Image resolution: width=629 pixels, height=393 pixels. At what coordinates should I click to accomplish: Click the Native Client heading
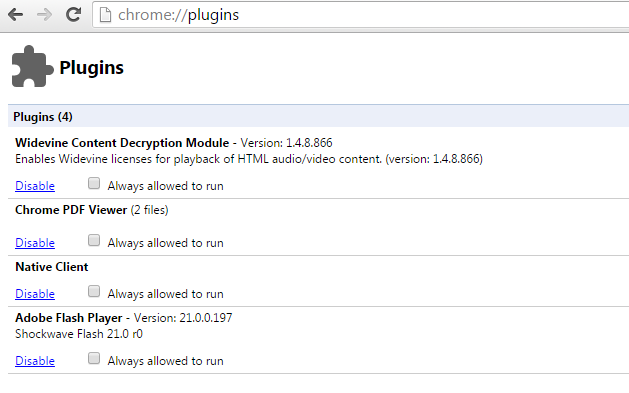[52, 267]
